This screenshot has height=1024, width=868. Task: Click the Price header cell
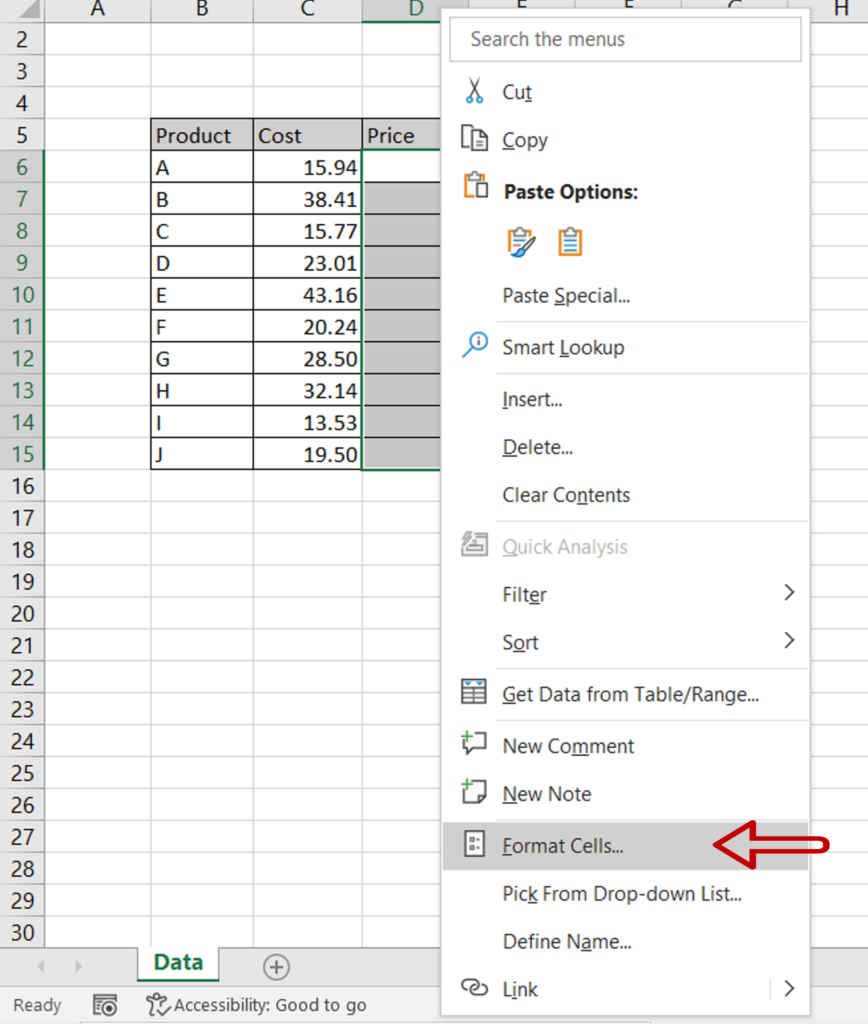point(402,135)
